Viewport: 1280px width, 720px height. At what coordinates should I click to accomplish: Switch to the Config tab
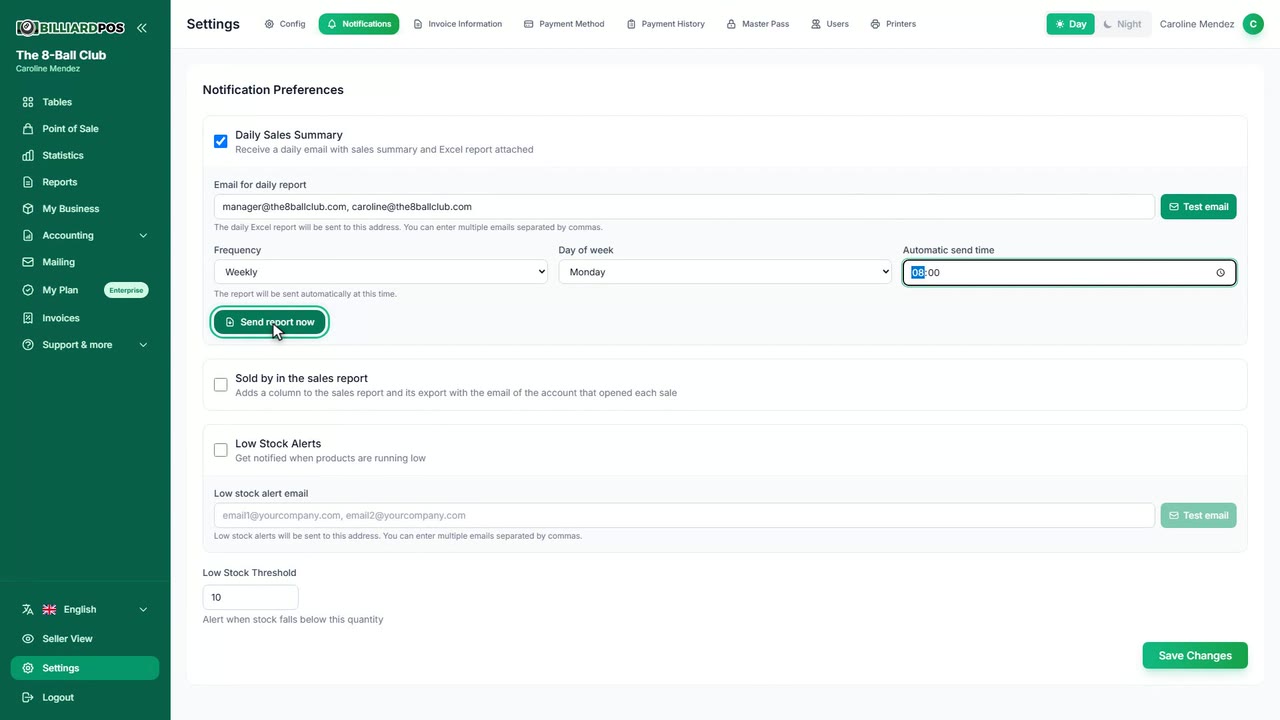pos(285,24)
